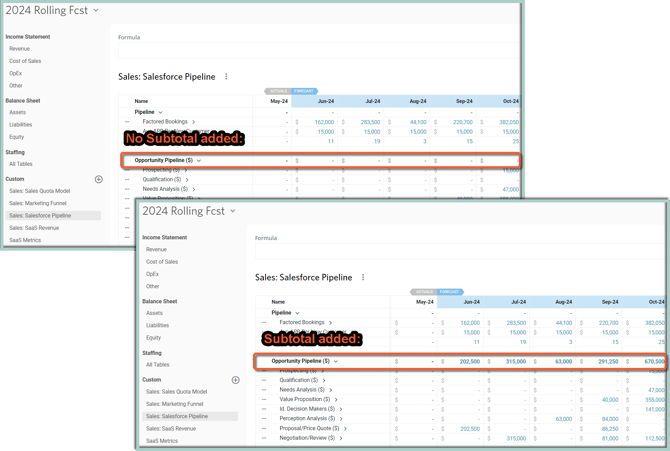Open the 2024 Rolling Fcst dropdown in the lower panel

coord(233,211)
